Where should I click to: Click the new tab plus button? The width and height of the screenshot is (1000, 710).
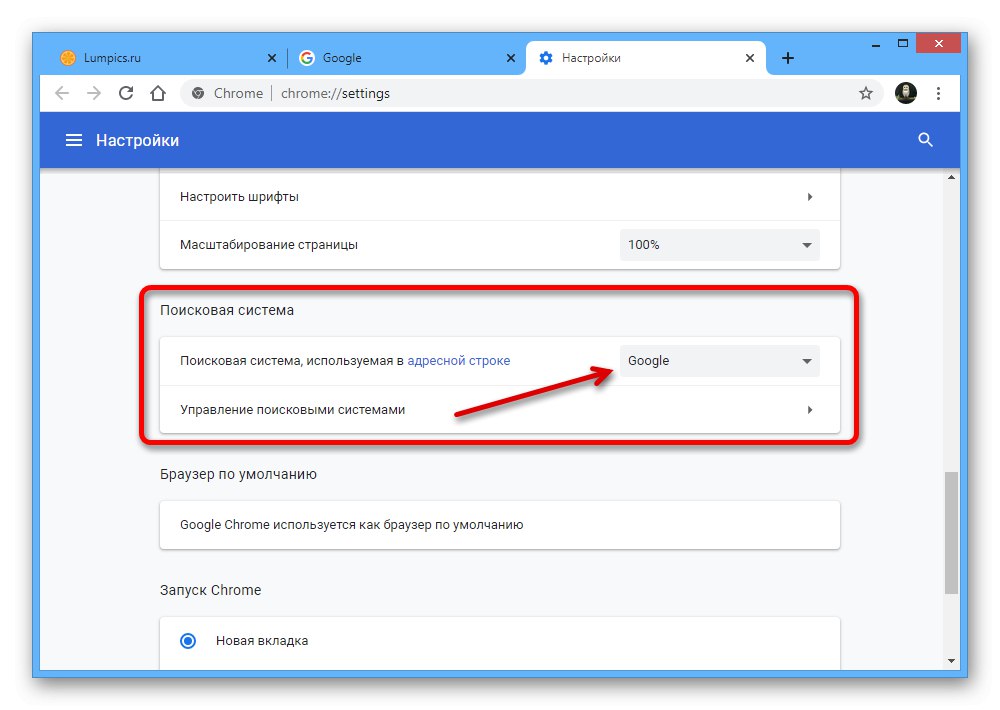[x=788, y=57]
